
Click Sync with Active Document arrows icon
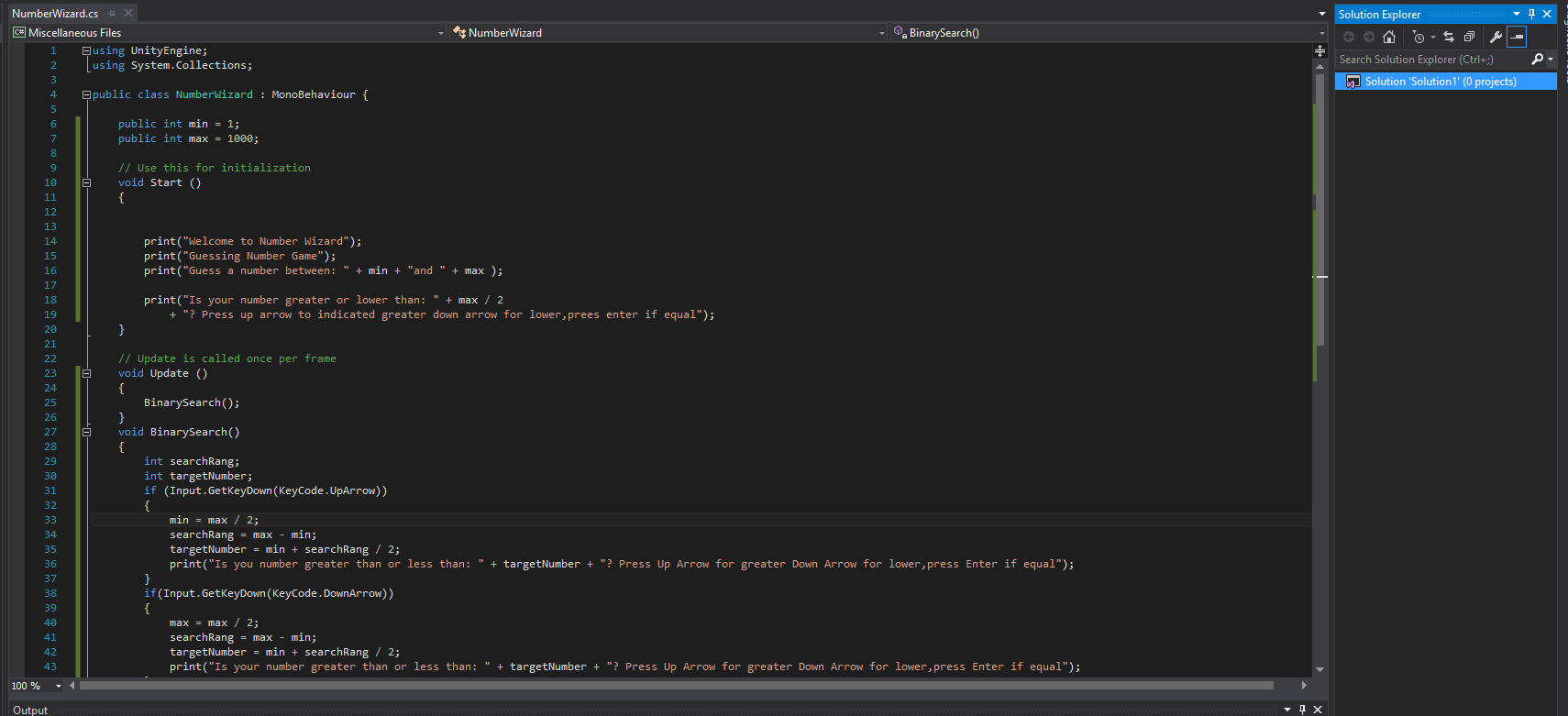[1449, 37]
